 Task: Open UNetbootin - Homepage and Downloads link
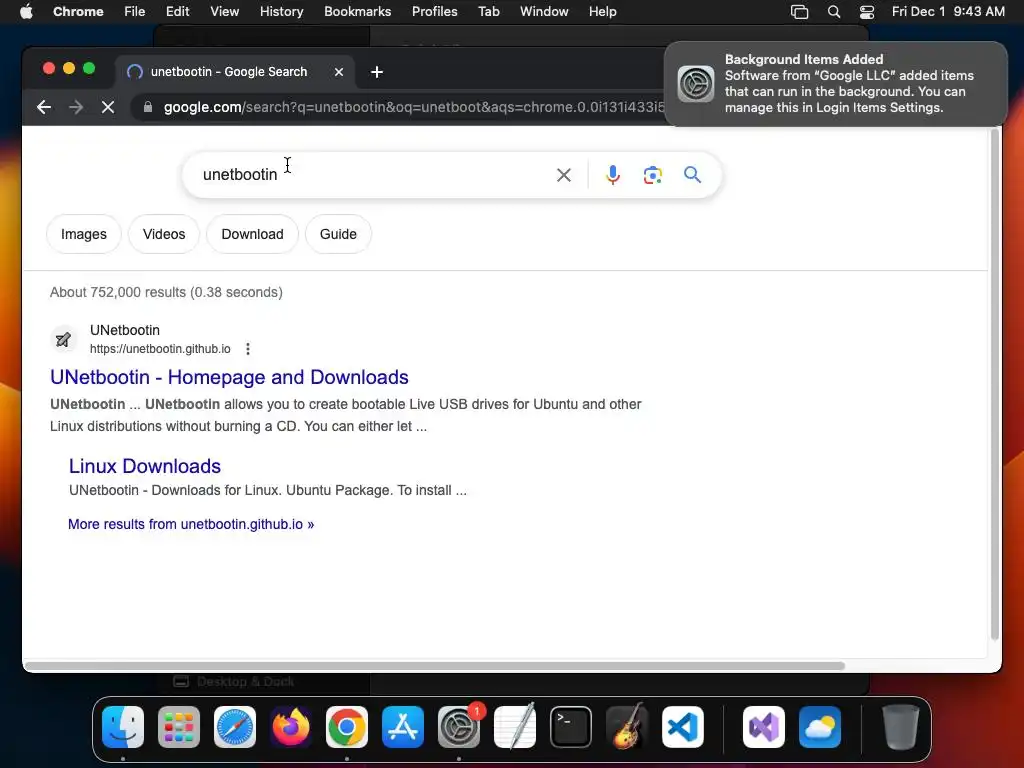pyautogui.click(x=229, y=377)
